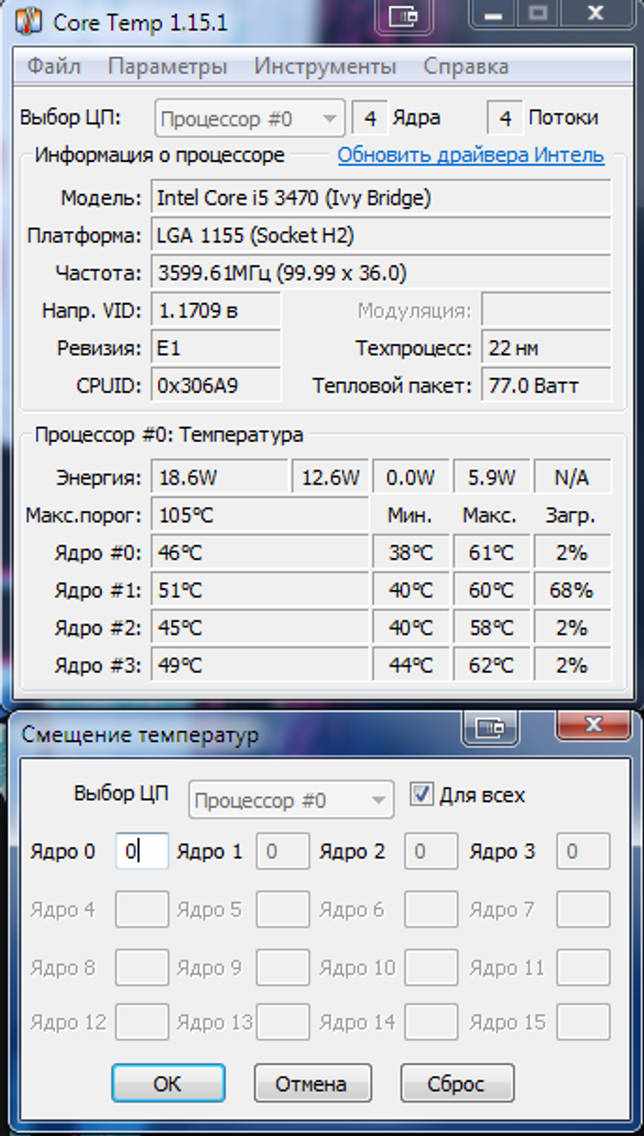Click the Ядра core count box

click(x=369, y=117)
